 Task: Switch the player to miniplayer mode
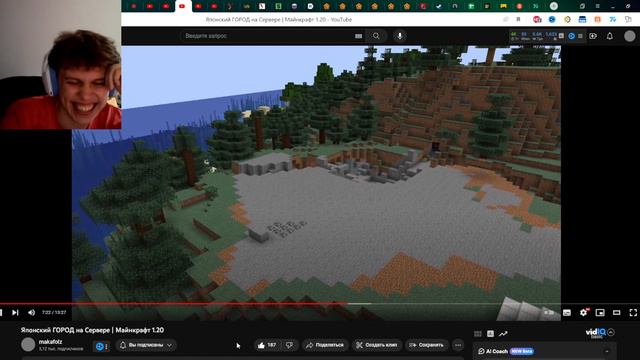pyautogui.click(x=600, y=313)
